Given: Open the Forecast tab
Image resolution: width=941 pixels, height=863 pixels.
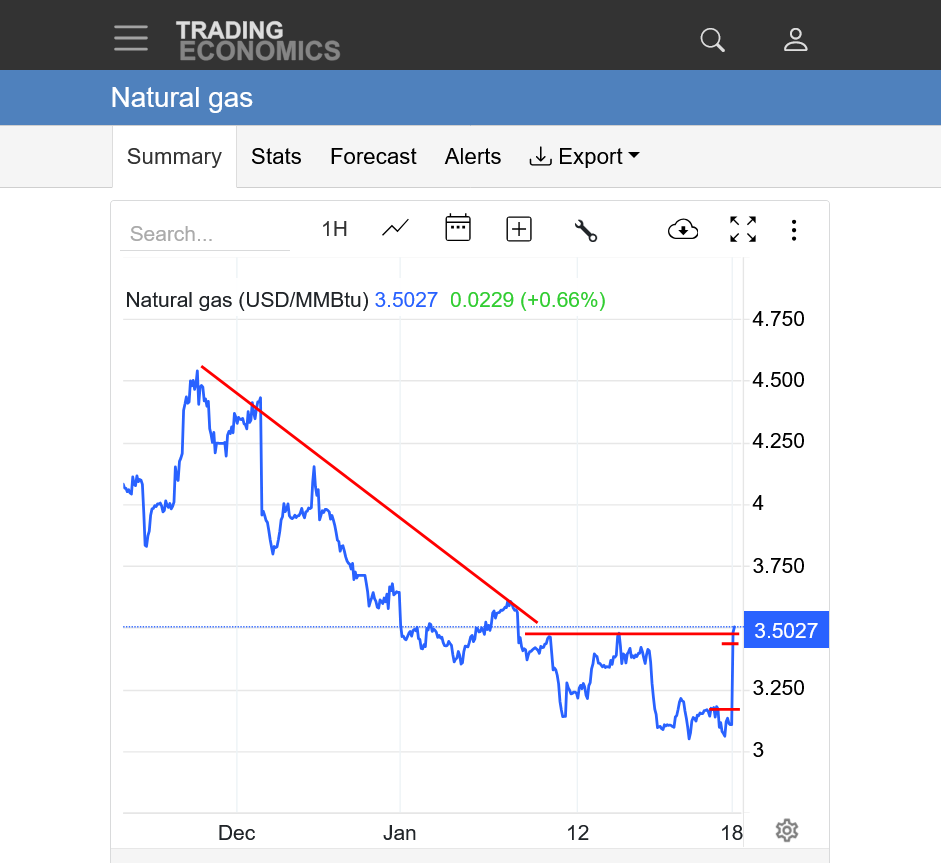Looking at the screenshot, I should (373, 157).
